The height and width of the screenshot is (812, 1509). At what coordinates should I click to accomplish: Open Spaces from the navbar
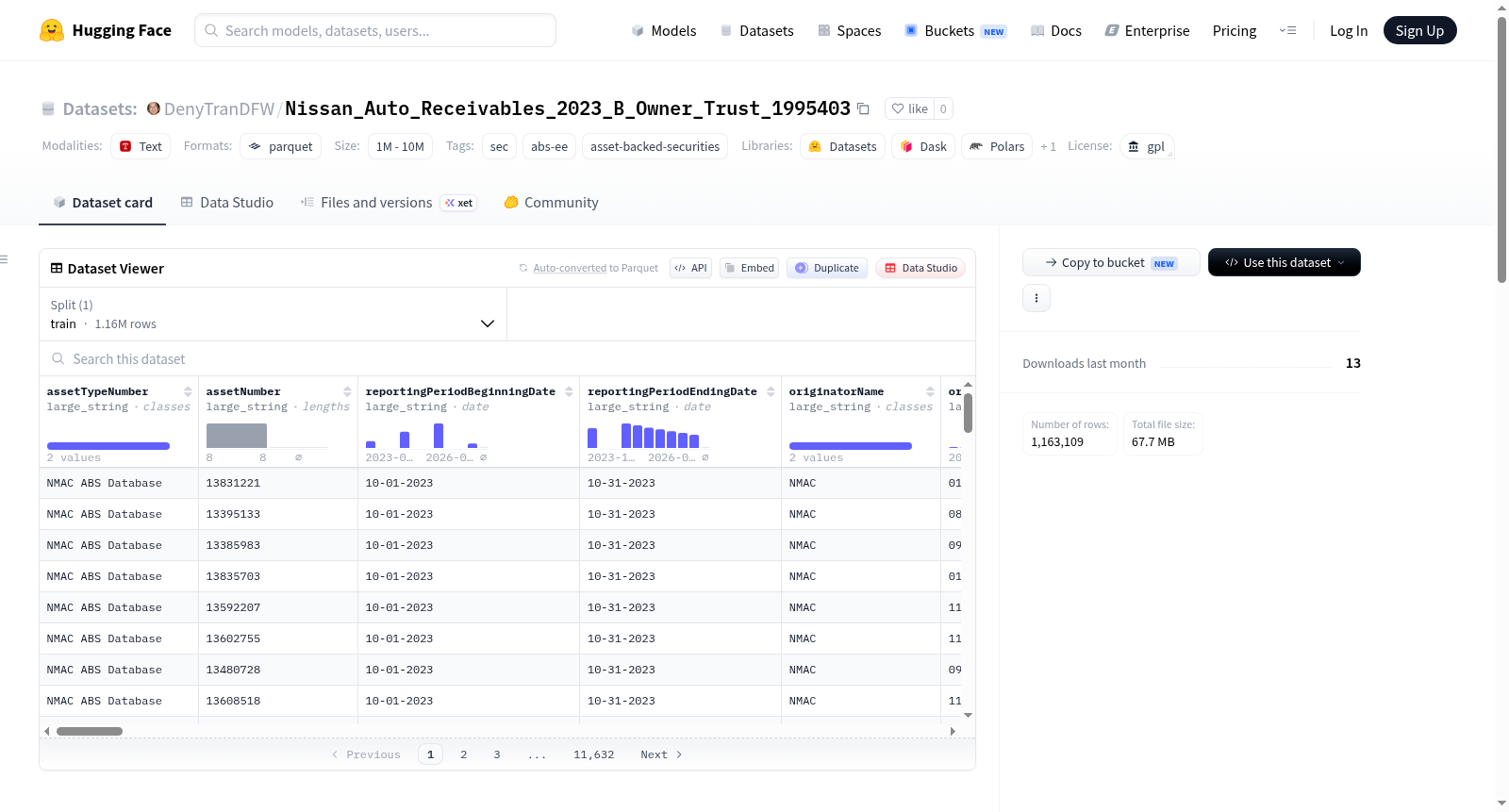coord(849,30)
